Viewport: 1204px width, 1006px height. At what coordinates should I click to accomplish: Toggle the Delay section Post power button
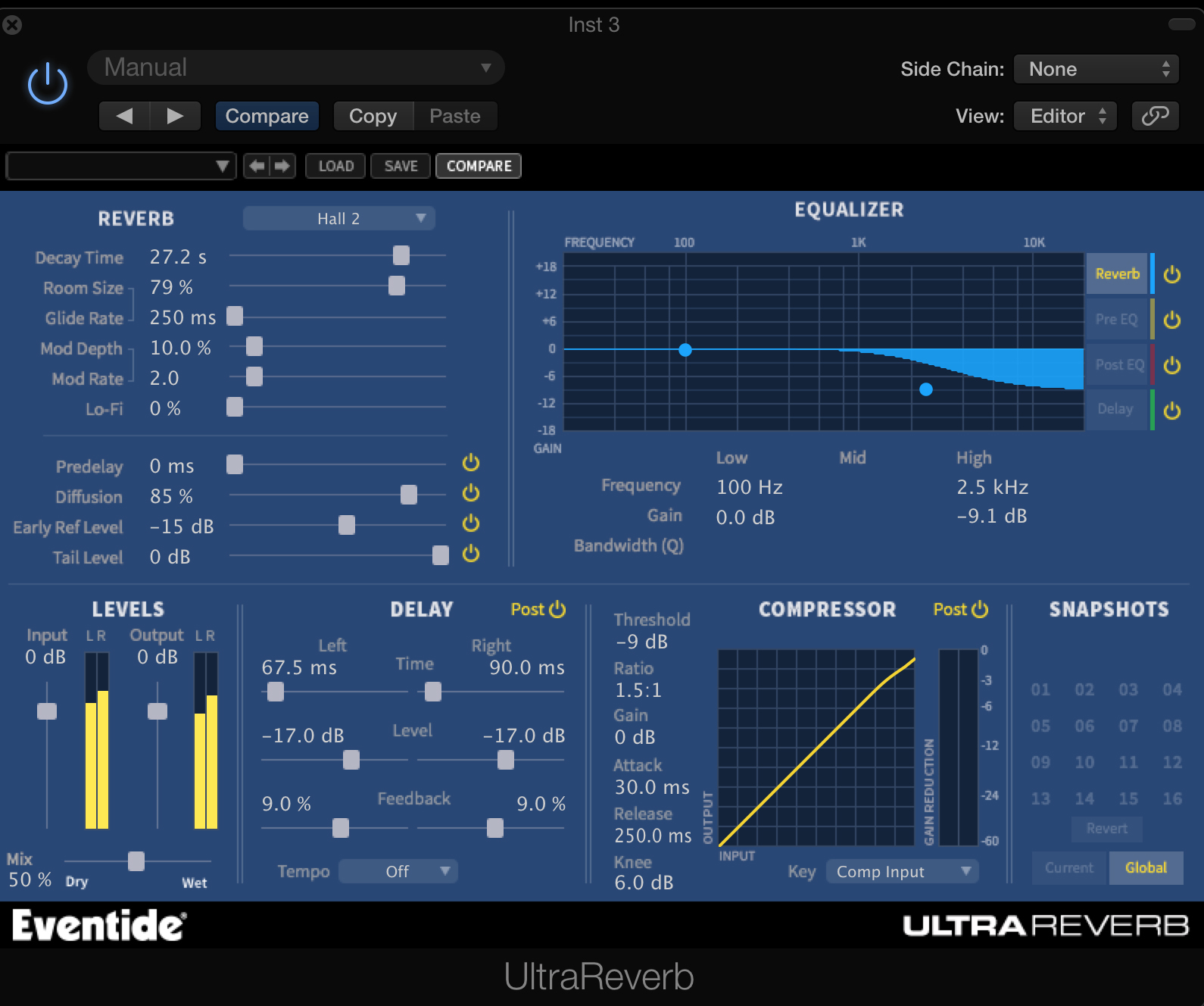point(557,609)
